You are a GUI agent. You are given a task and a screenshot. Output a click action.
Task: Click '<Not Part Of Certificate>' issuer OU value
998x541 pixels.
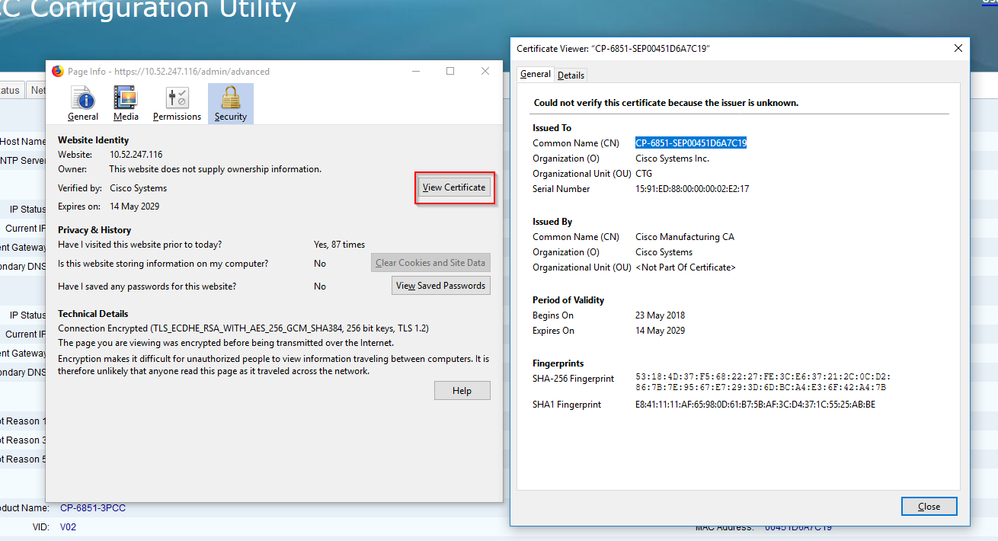[685, 268]
